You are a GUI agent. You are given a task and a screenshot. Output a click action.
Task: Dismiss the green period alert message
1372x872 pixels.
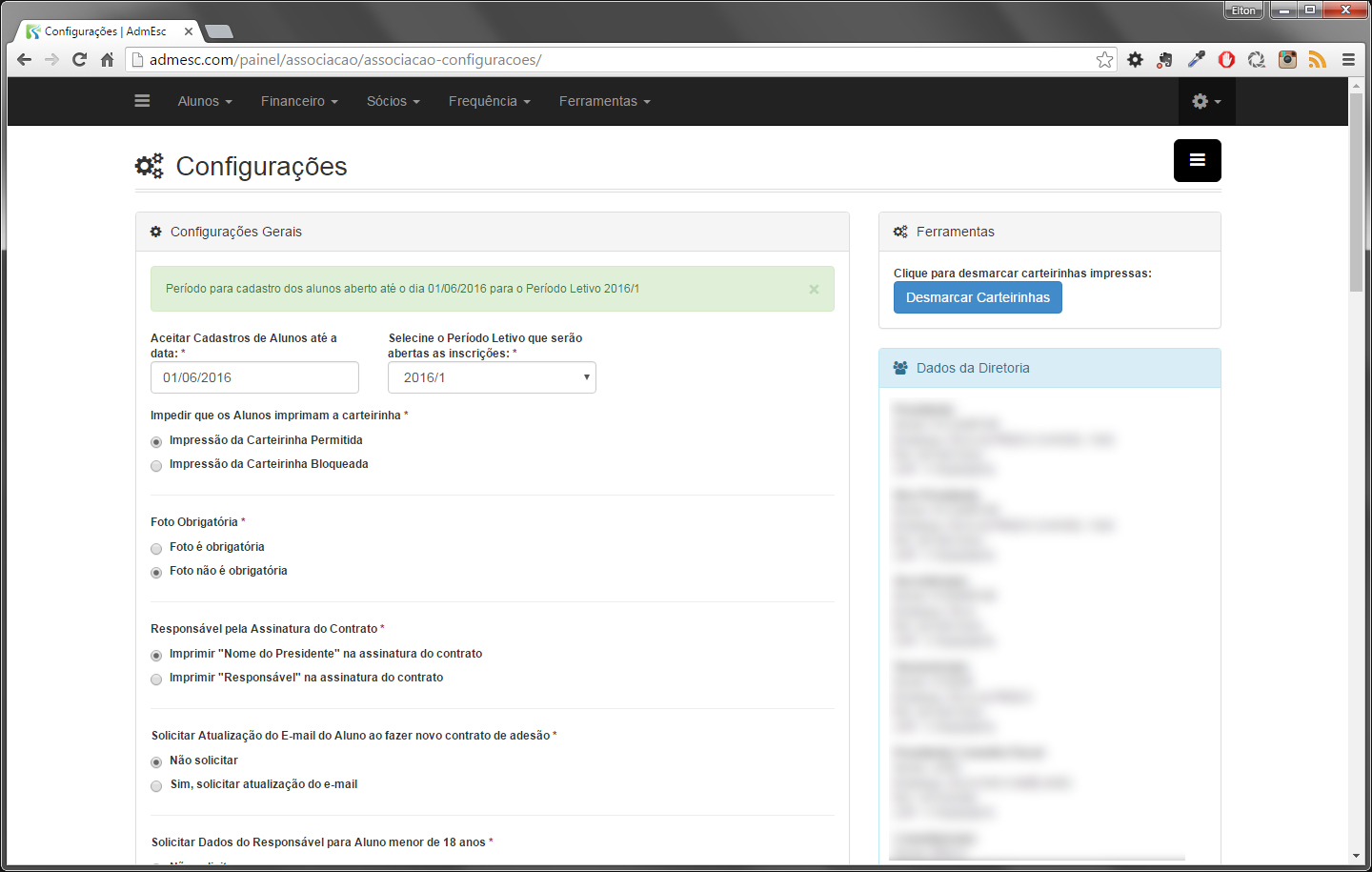click(814, 289)
